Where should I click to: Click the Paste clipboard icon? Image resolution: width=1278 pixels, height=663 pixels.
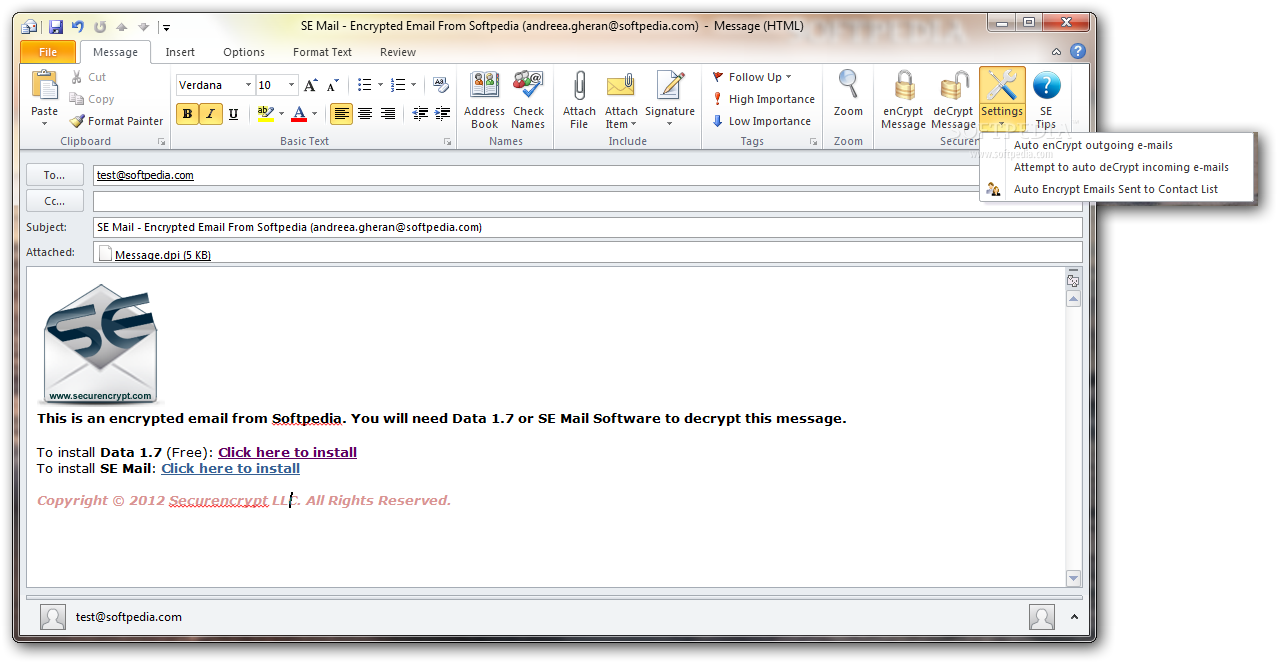[44, 86]
